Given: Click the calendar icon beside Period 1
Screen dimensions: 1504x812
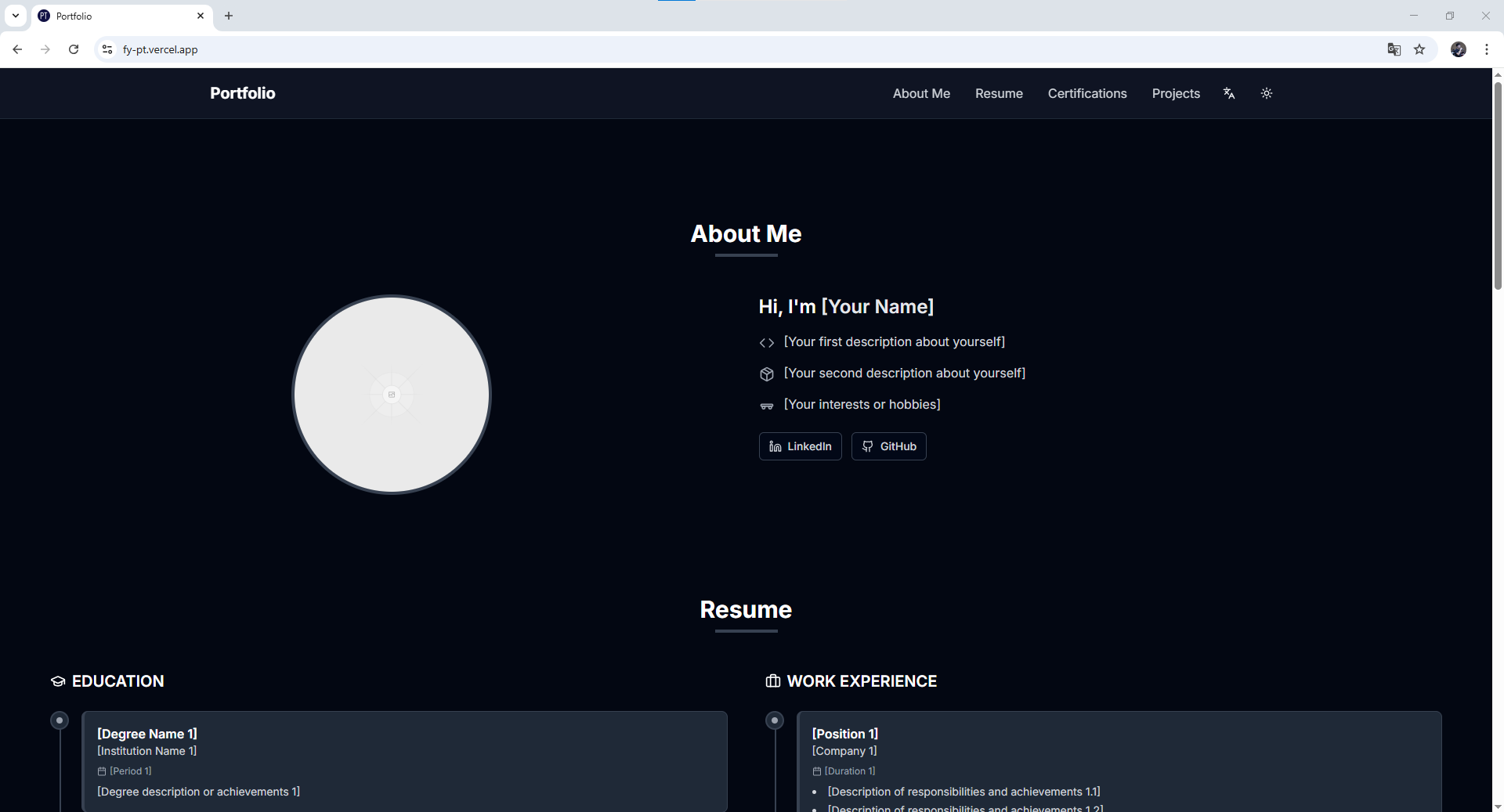Looking at the screenshot, I should pyautogui.click(x=101, y=770).
